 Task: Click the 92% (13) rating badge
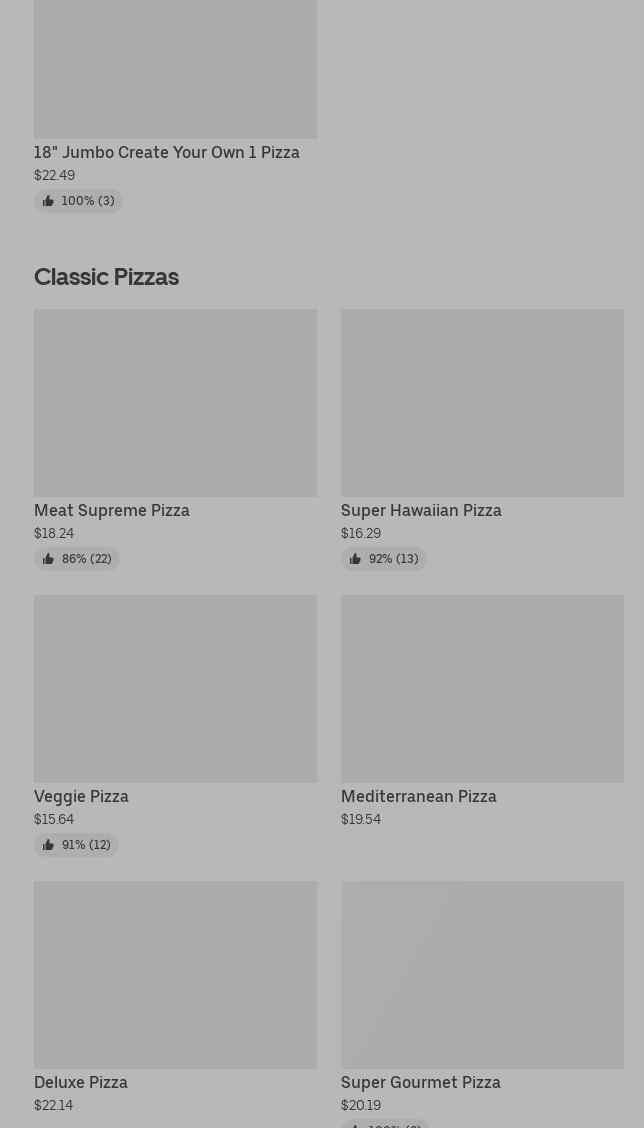tap(384, 559)
